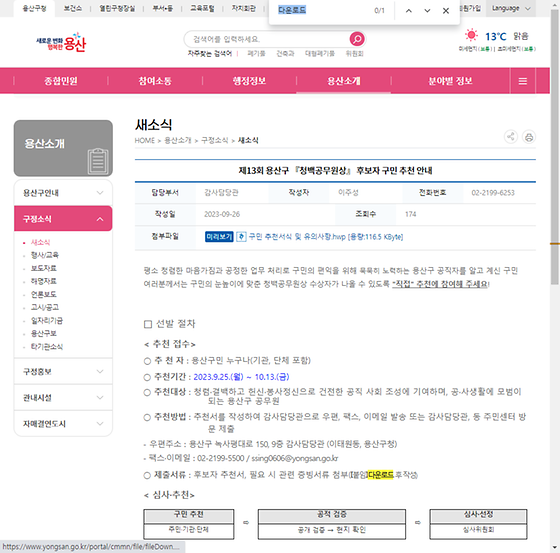
Task: Click the phone number 02-2199-6253
Action: [x=493, y=193]
